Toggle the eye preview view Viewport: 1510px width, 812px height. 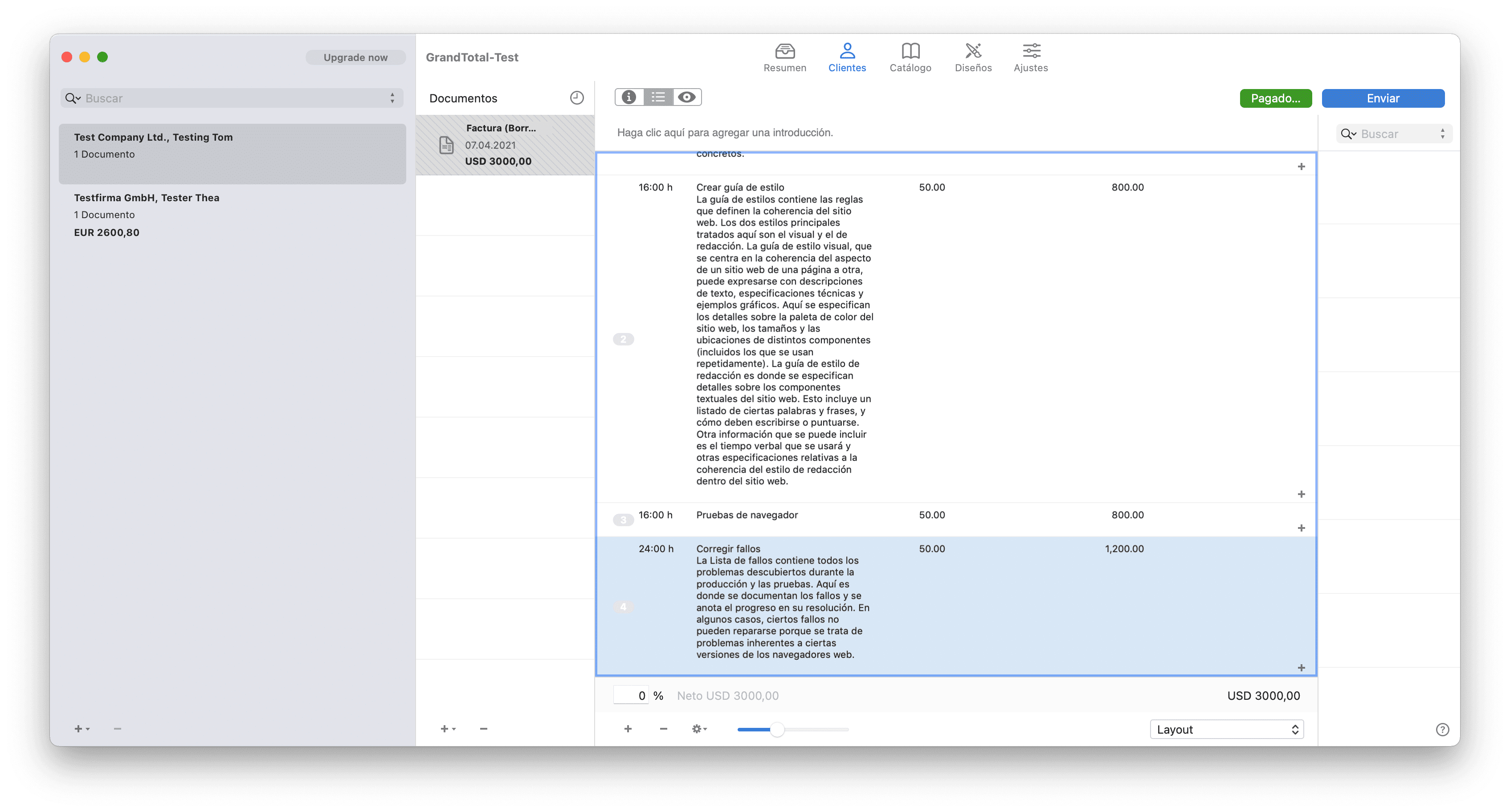click(686, 97)
